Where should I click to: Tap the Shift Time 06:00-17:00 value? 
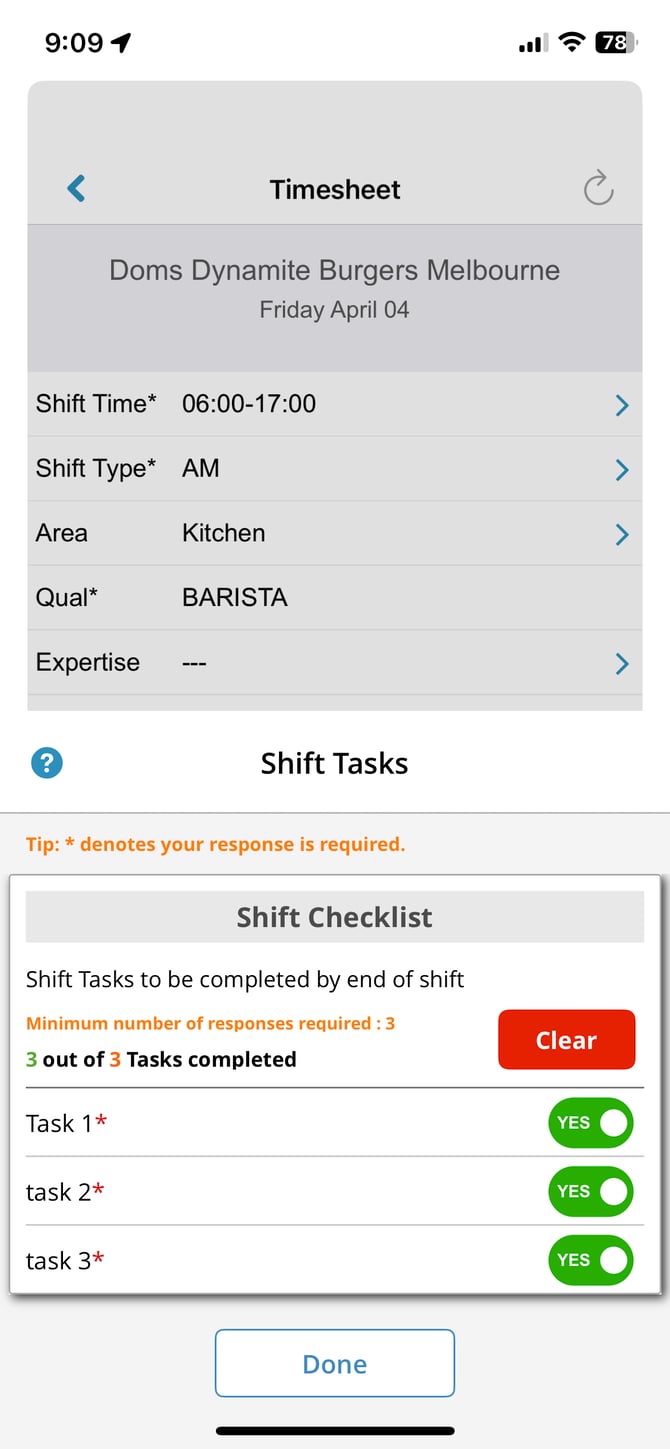(249, 404)
